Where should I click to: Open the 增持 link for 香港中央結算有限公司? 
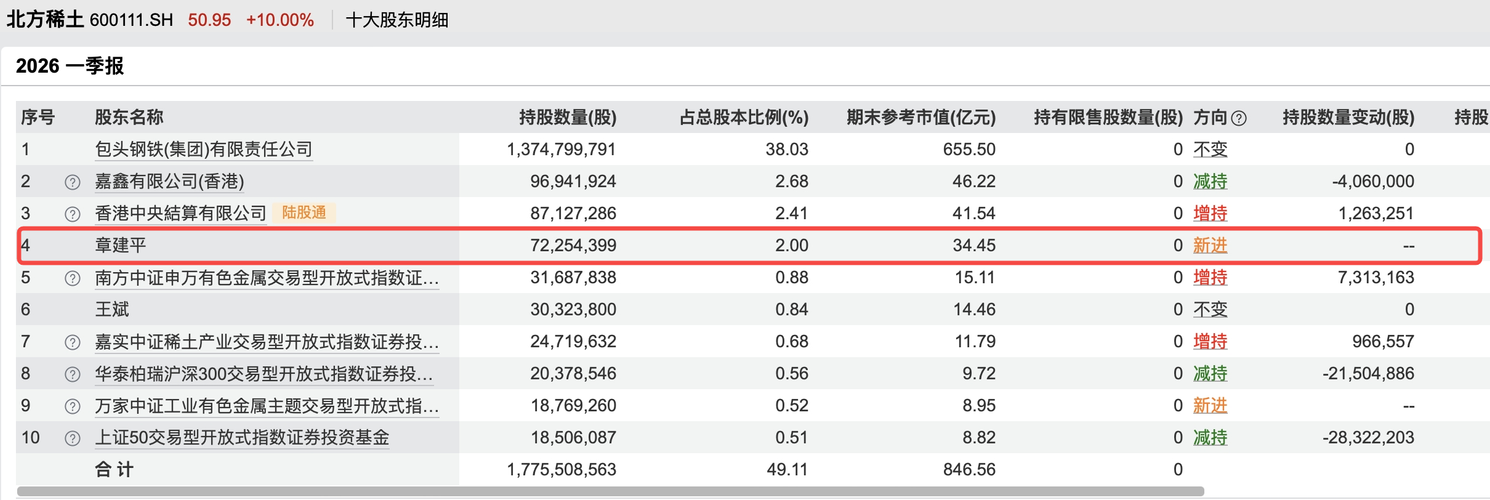pos(1210,214)
